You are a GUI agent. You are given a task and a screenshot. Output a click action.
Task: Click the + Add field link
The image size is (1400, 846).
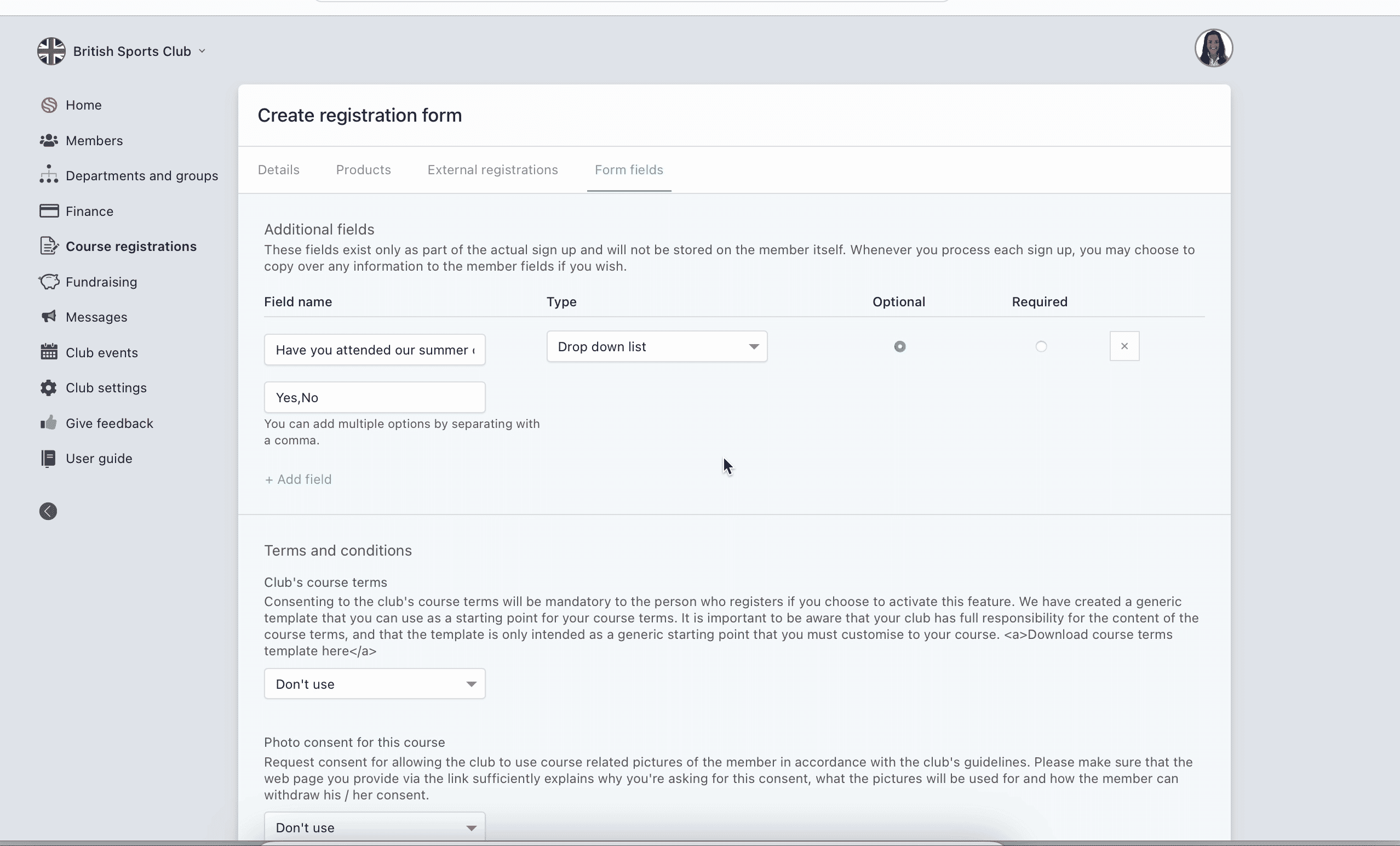click(x=299, y=479)
